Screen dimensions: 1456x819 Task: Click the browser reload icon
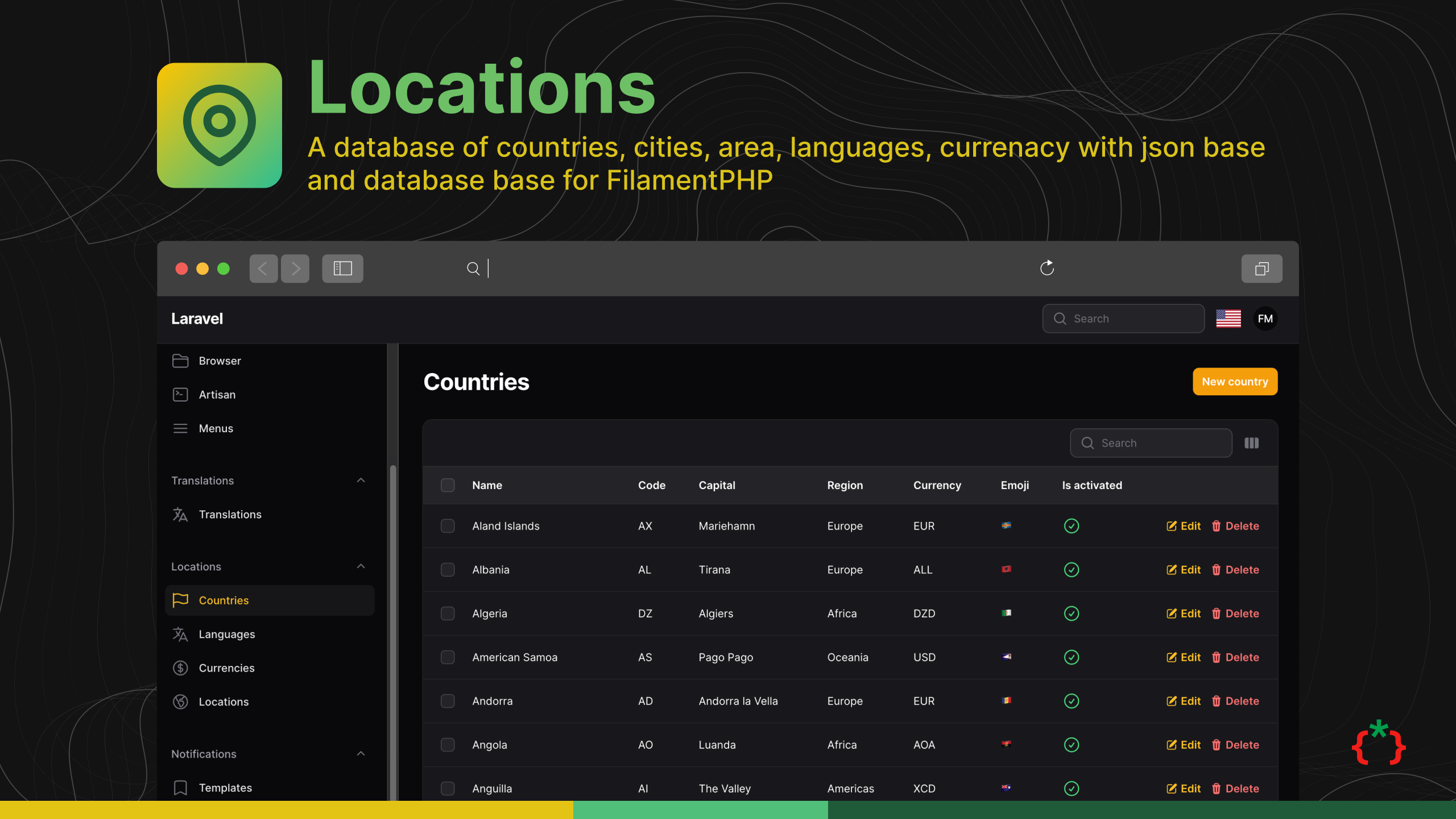coord(1047,268)
